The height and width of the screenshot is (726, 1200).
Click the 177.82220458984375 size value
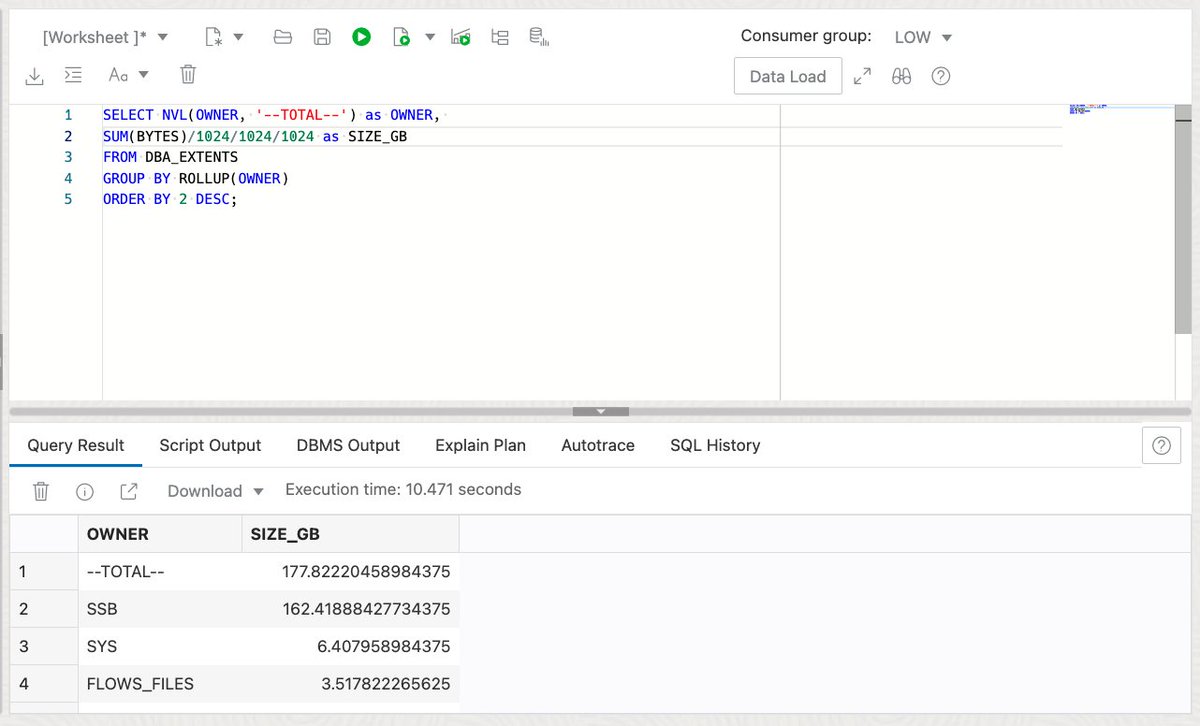[365, 571]
